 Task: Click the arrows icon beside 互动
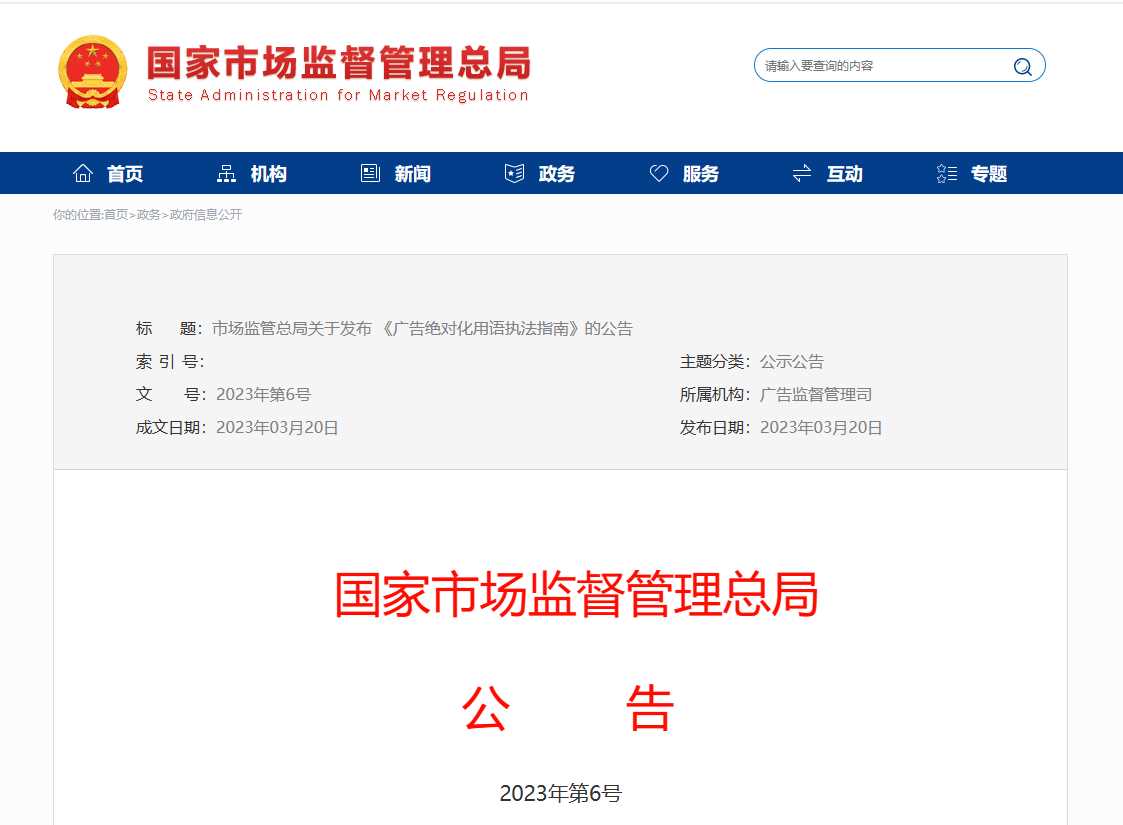(802, 173)
